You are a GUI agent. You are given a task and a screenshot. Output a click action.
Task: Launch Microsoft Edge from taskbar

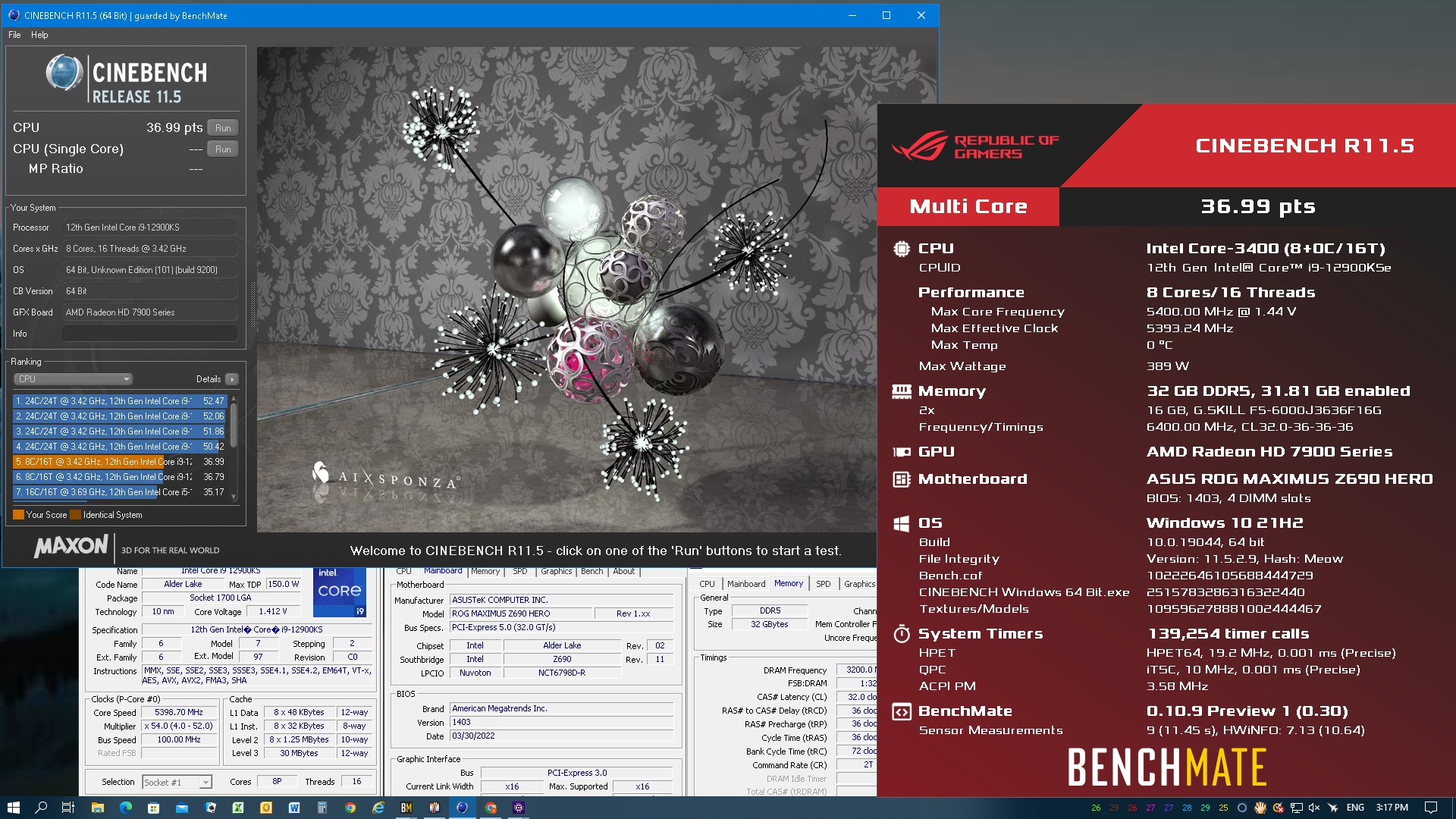coord(125,808)
